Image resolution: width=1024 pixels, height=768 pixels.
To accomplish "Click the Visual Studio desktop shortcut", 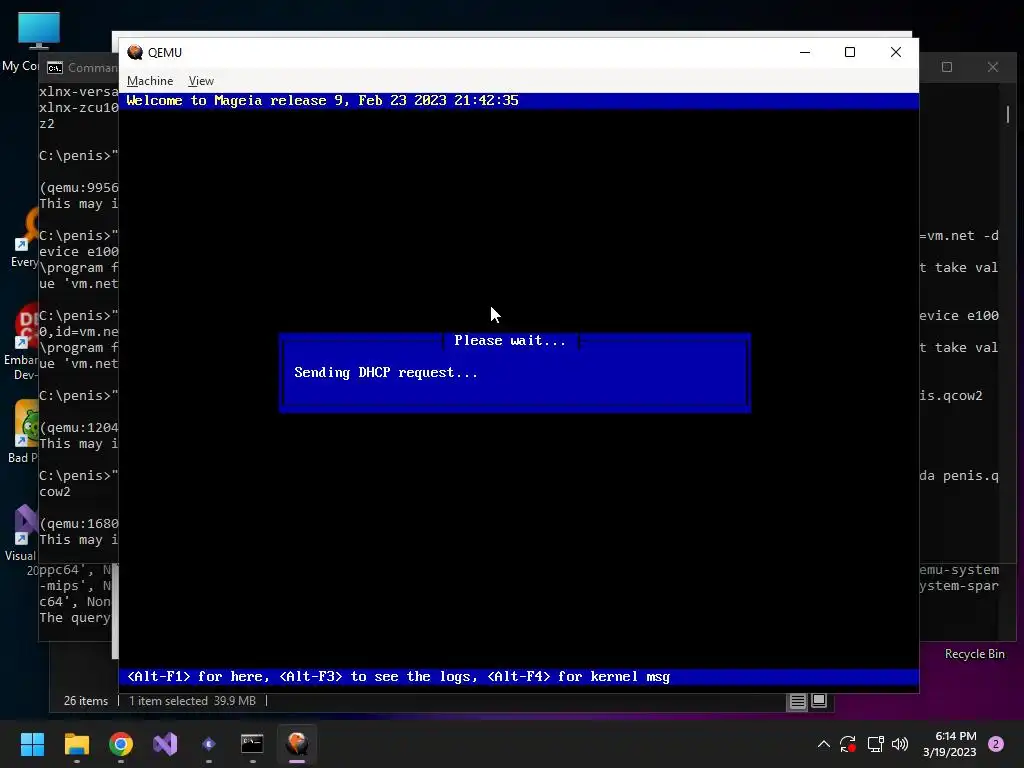I will click(x=22, y=532).
